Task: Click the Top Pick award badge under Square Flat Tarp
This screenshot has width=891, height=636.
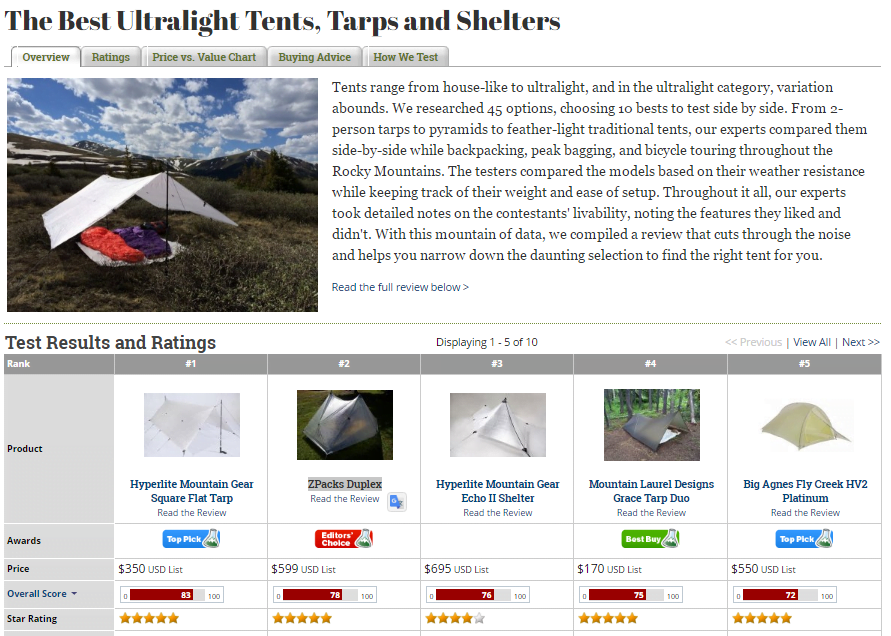Action: click(191, 539)
